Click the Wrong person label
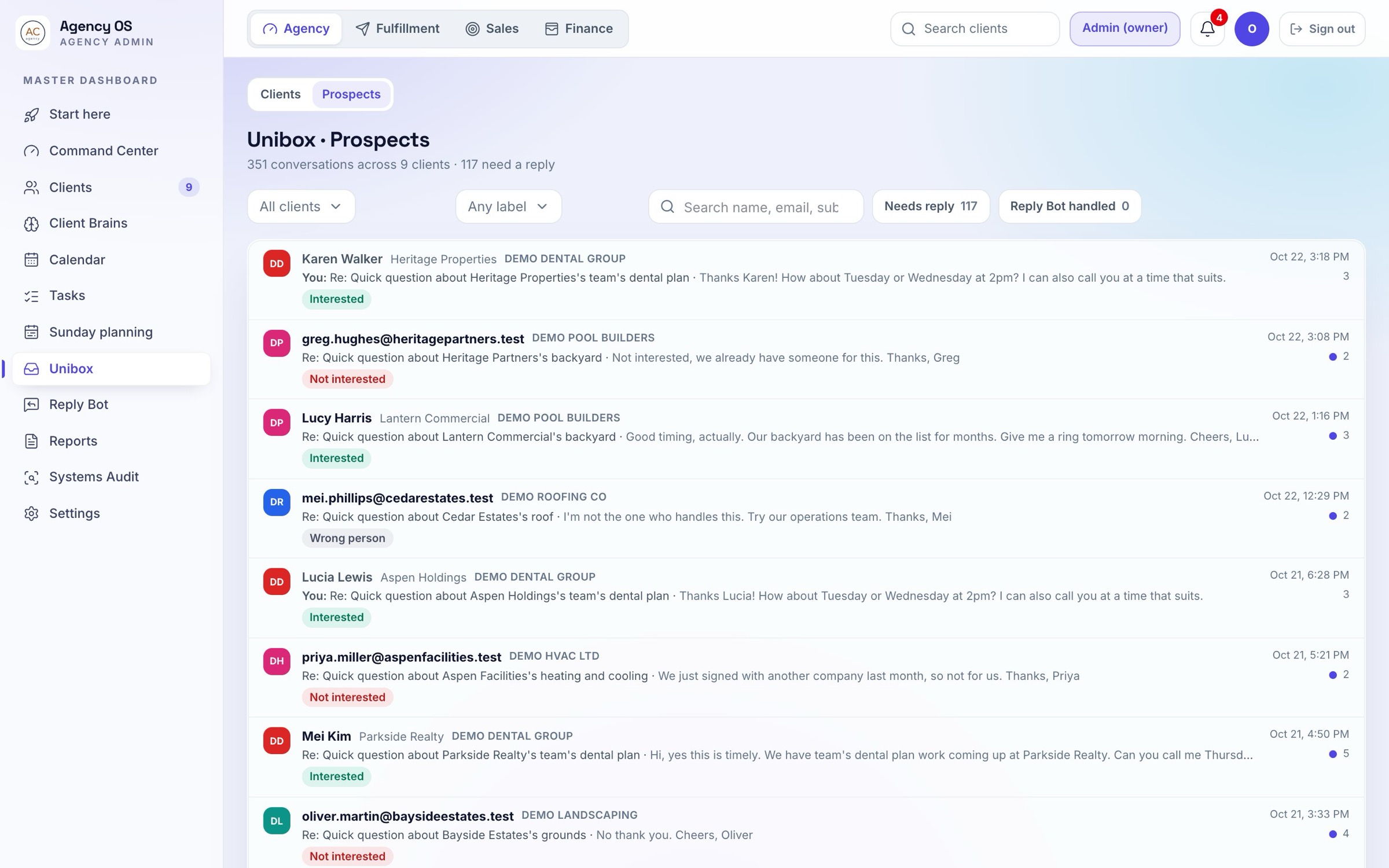 click(x=347, y=538)
